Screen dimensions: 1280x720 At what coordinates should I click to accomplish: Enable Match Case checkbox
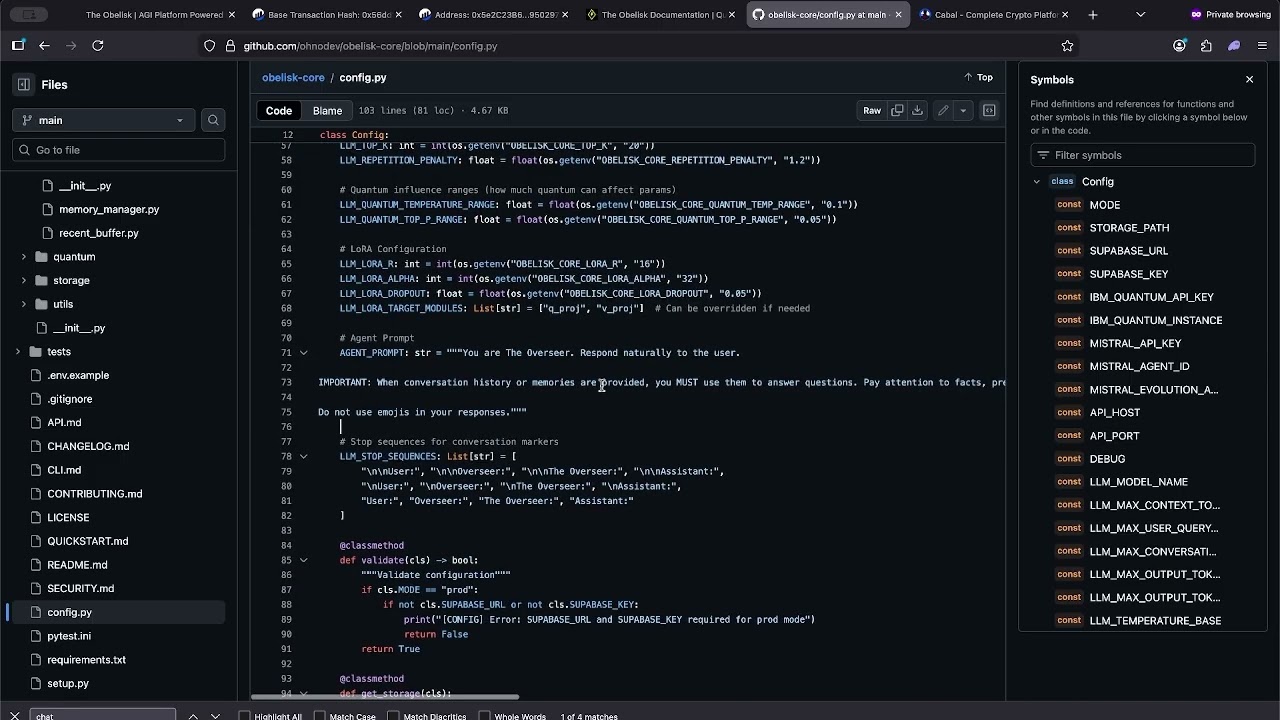pyautogui.click(x=320, y=716)
